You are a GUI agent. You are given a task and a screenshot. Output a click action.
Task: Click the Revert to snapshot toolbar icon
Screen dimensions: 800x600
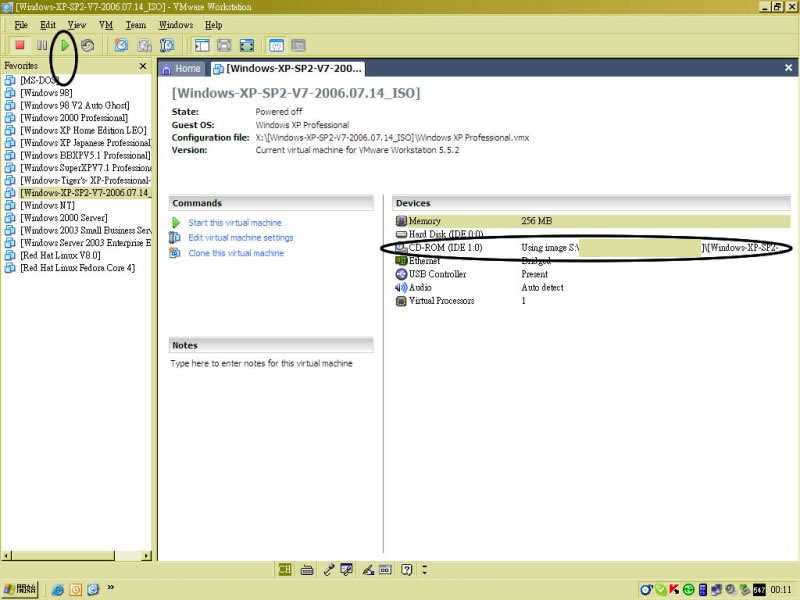pyautogui.click(x=144, y=45)
